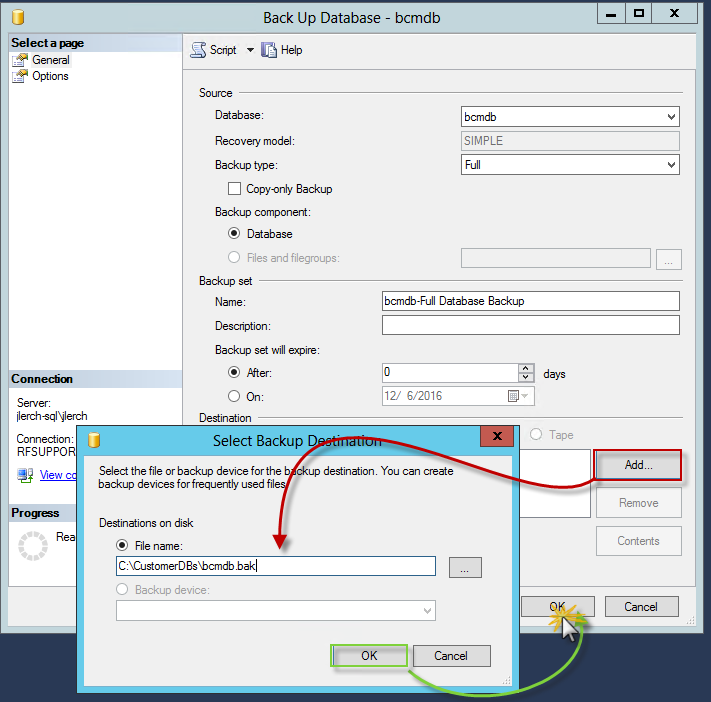Click the browse button next to file name
The width and height of the screenshot is (711, 702).
[x=465, y=567]
